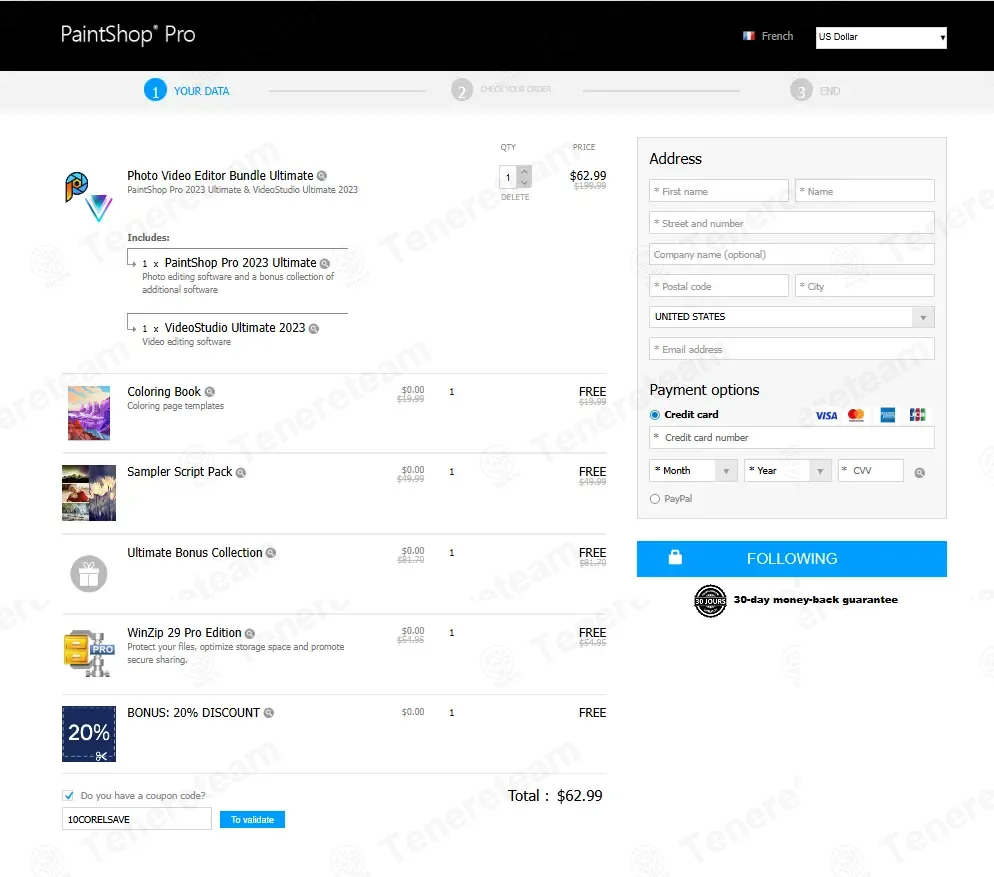
Task: Click the City field
Action: [x=864, y=286]
